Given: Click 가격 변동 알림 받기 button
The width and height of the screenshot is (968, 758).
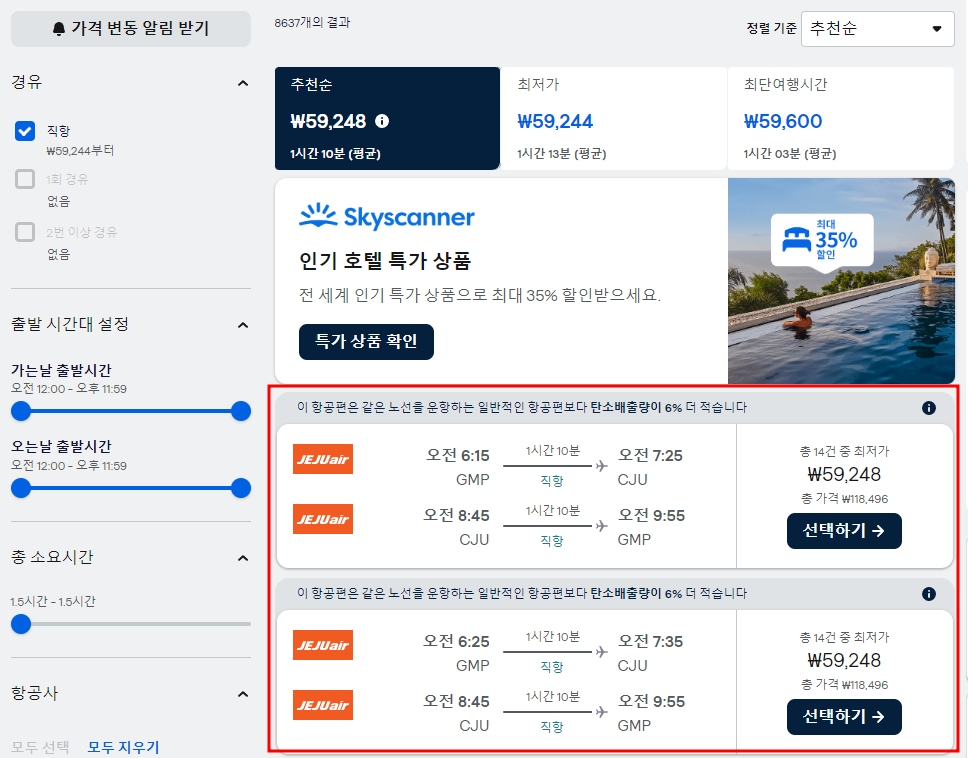Looking at the screenshot, I should (x=131, y=28).
